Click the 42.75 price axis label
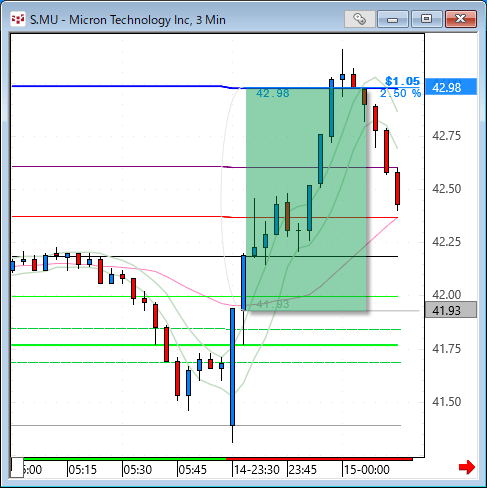This screenshot has width=487, height=488. click(x=446, y=136)
